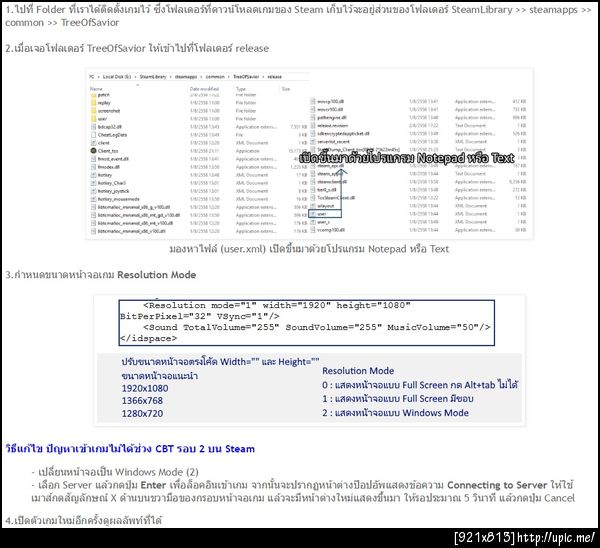Select the hotkey_Chat3 file name
Screen dimensions: 600x548
(112, 183)
